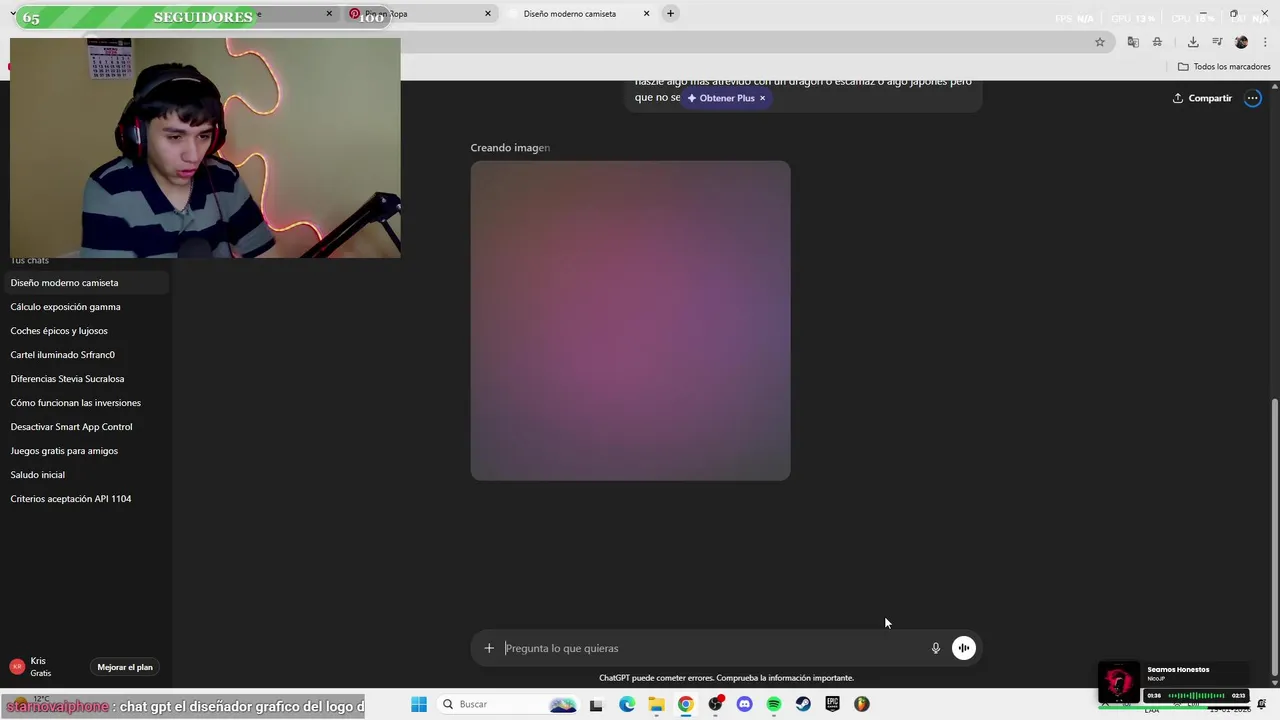Open Epic Games Launcher from taskbar

tap(832, 704)
